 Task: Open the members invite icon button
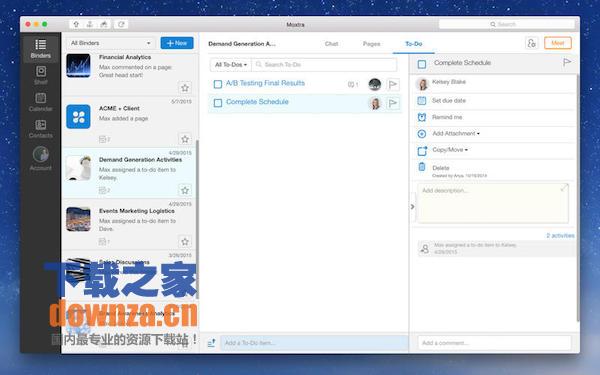point(532,43)
